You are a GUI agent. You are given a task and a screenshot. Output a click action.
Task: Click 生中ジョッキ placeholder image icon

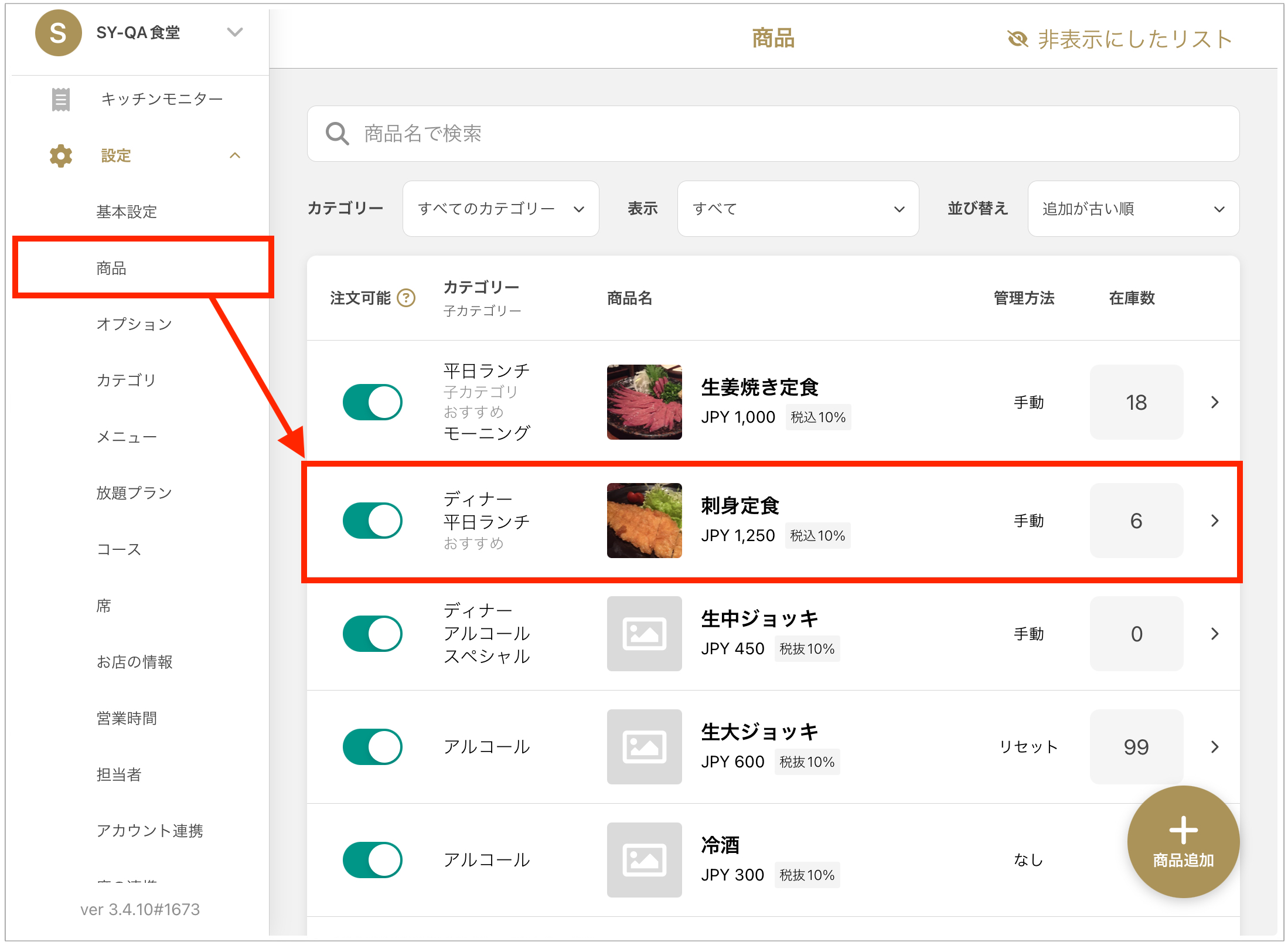pyautogui.click(x=644, y=634)
